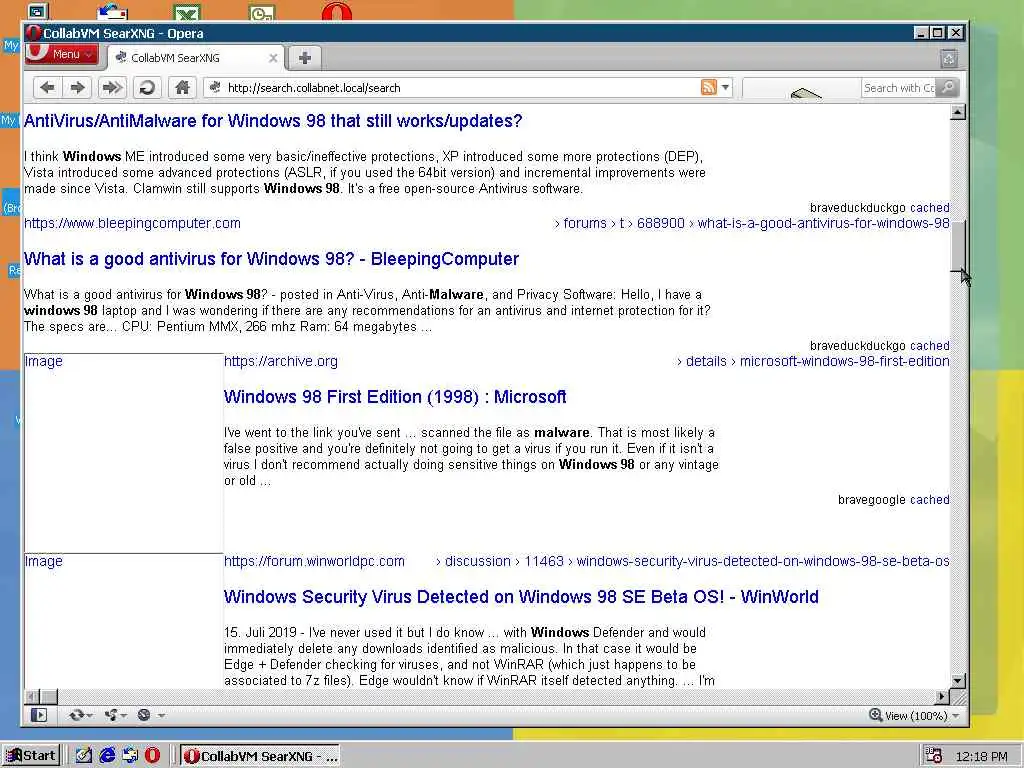Screen dimensions: 1024x768
Task: Open the Opera Unite dropdown in status bar
Action: 116,715
